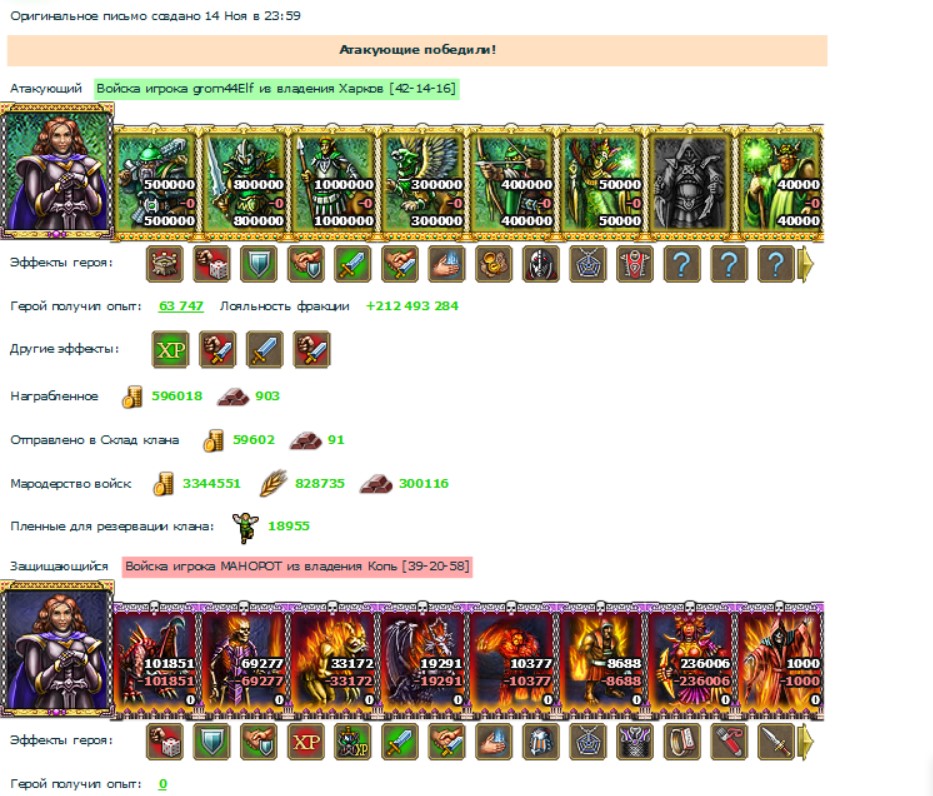Click the green XP icon under other effects

tap(170, 349)
